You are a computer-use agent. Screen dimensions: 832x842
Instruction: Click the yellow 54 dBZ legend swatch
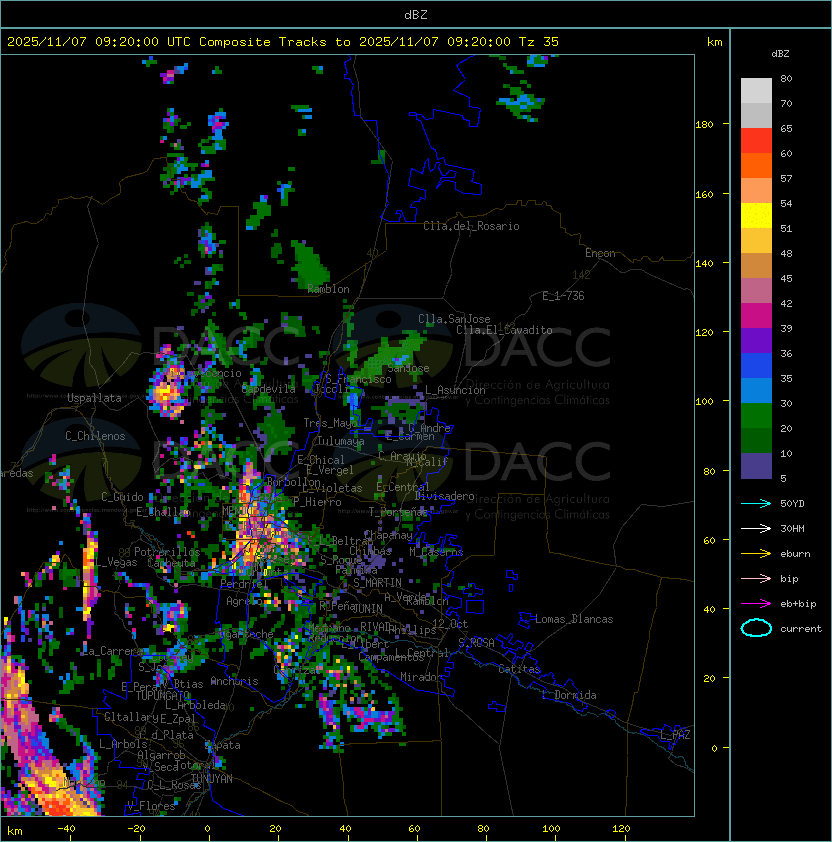tap(756, 215)
